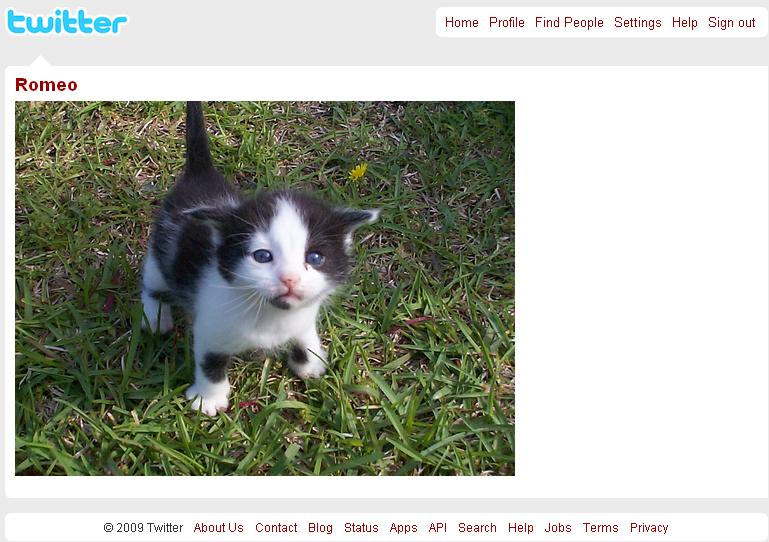Click the Romeo heading
The height and width of the screenshot is (542, 769).
click(46, 84)
